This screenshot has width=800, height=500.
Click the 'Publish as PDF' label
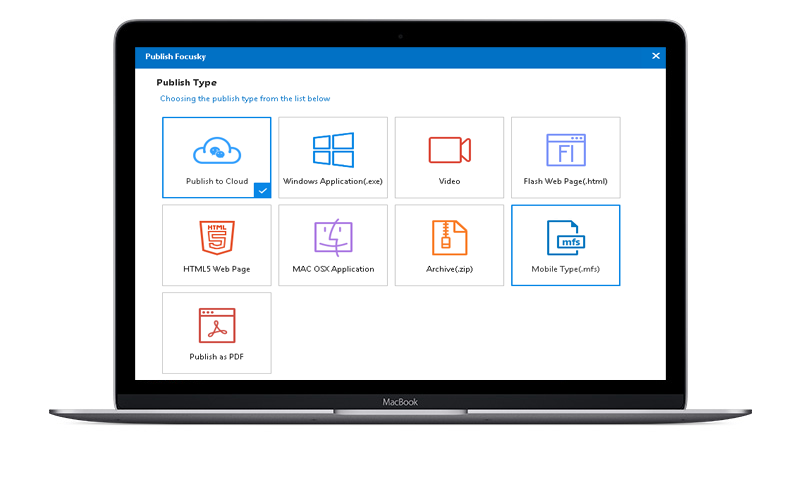click(216, 357)
